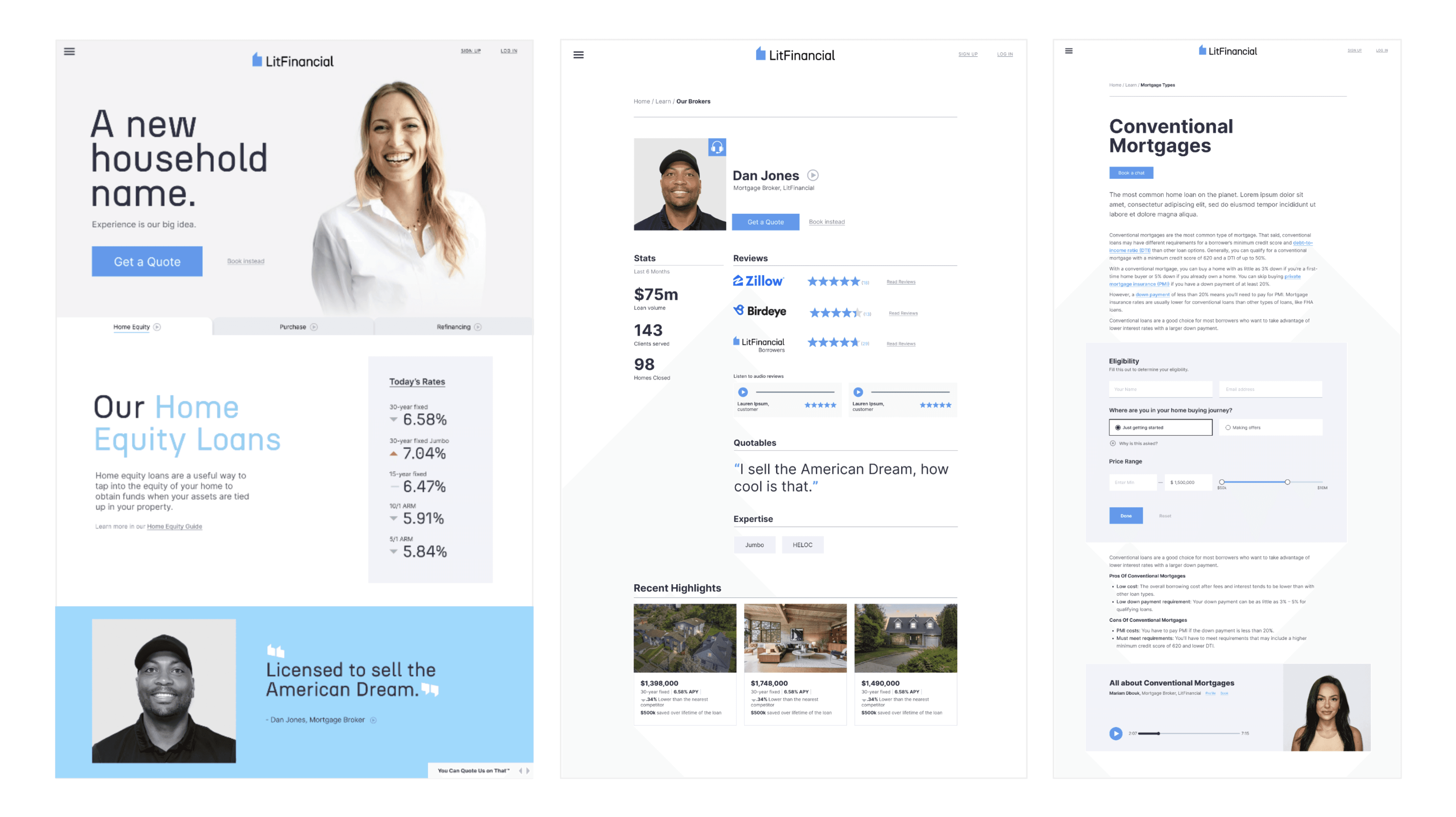The height and width of the screenshot is (817, 1456).
Task: Click the previous arrow in the quote carousel
Action: click(x=520, y=770)
